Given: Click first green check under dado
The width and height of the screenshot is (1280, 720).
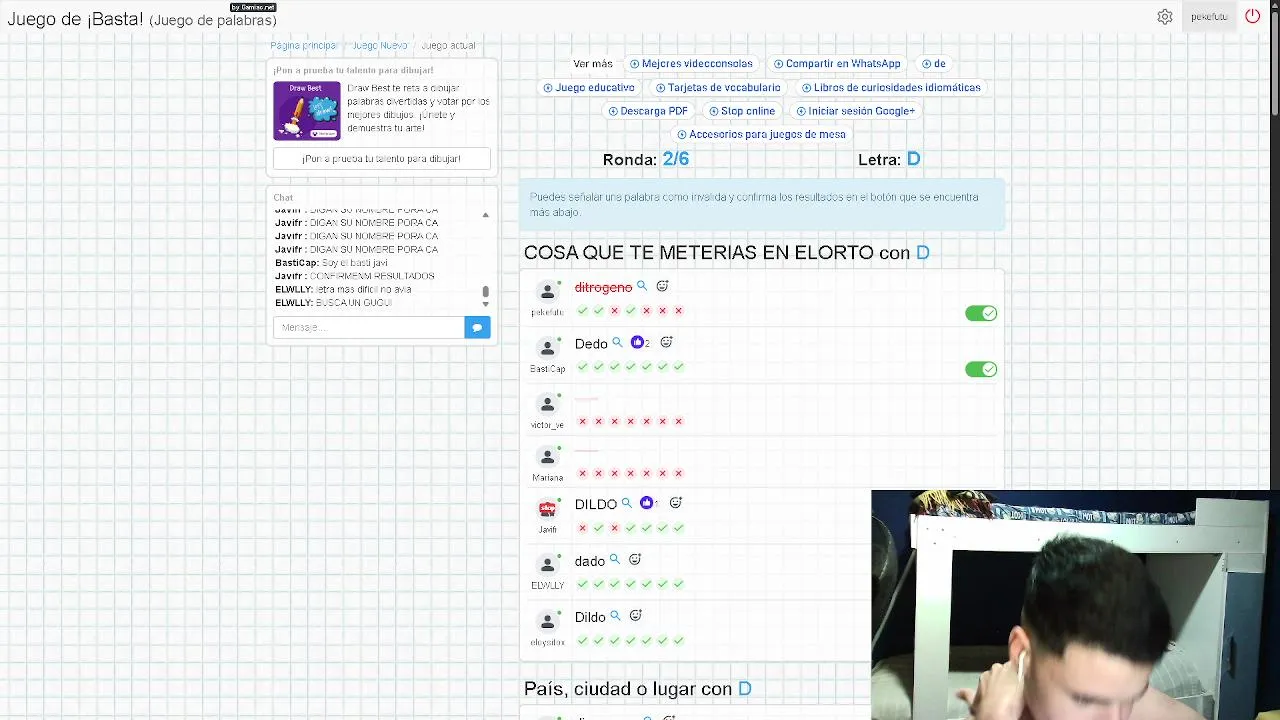Looking at the screenshot, I should tap(583, 584).
